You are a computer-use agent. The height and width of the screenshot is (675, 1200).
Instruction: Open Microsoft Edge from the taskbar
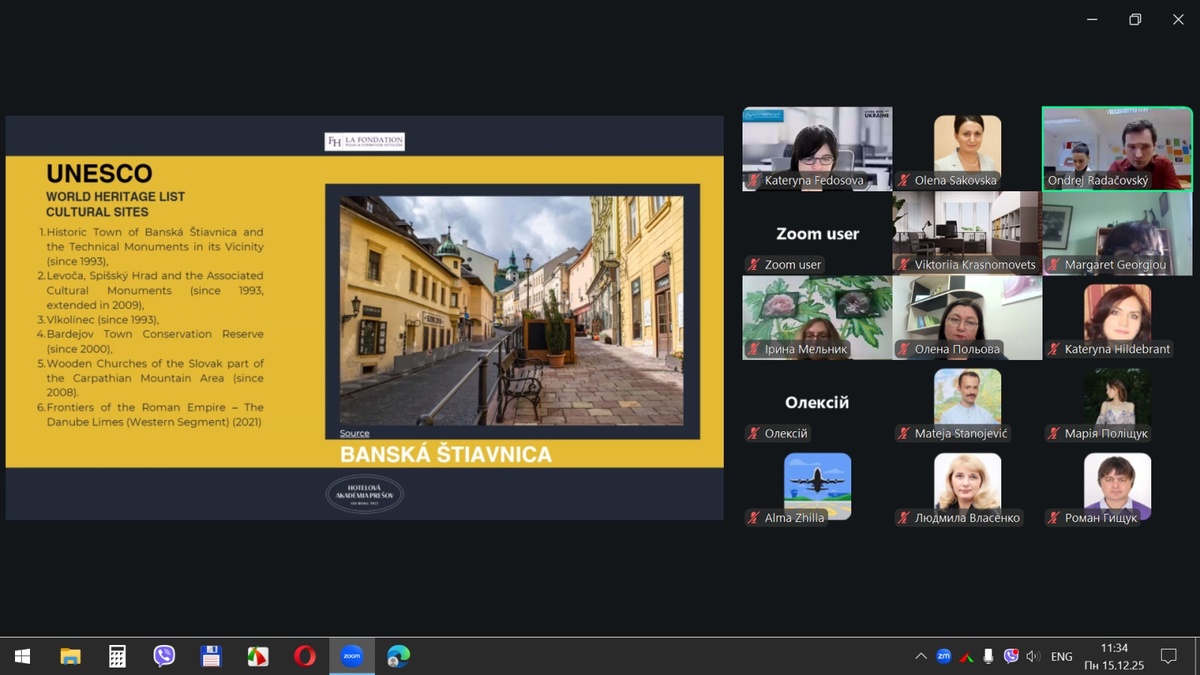398,656
